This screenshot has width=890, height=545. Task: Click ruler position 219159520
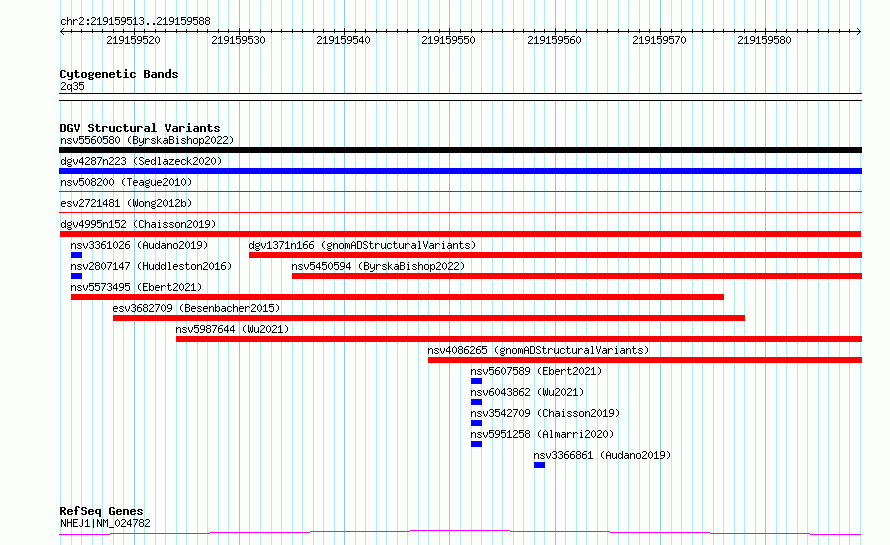133,40
